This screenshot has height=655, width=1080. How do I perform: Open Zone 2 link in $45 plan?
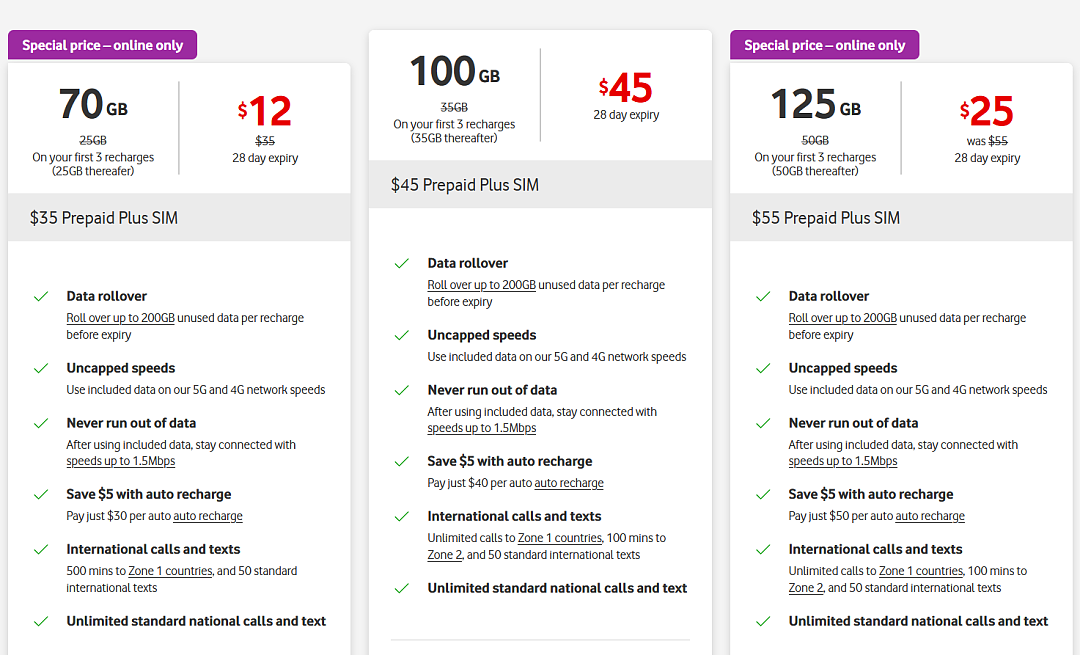click(444, 555)
